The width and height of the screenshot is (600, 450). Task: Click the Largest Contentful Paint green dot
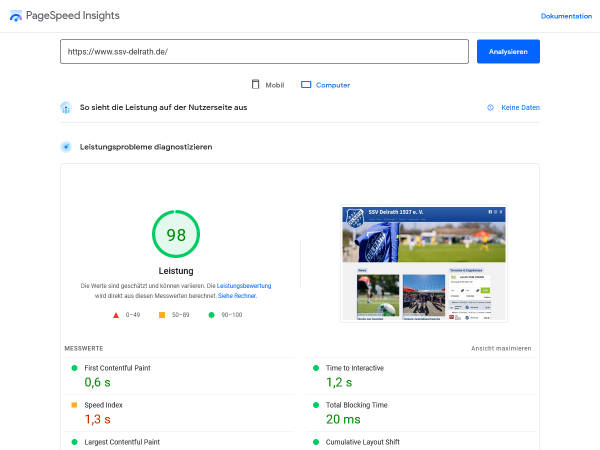pyautogui.click(x=75, y=442)
